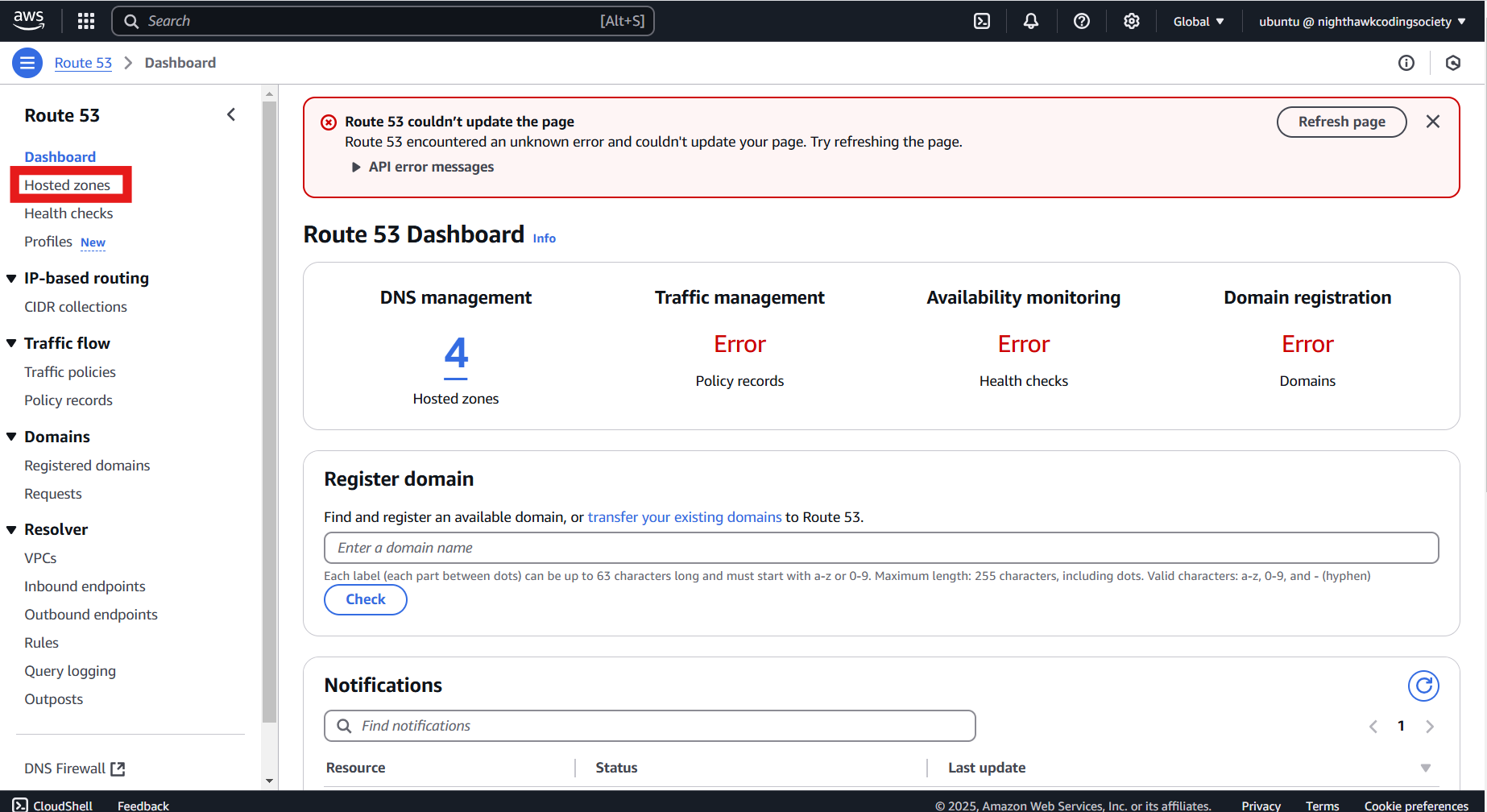This screenshot has height=812, width=1487.
Task: Toggle the blue navigation hamburger menu
Action: point(27,63)
